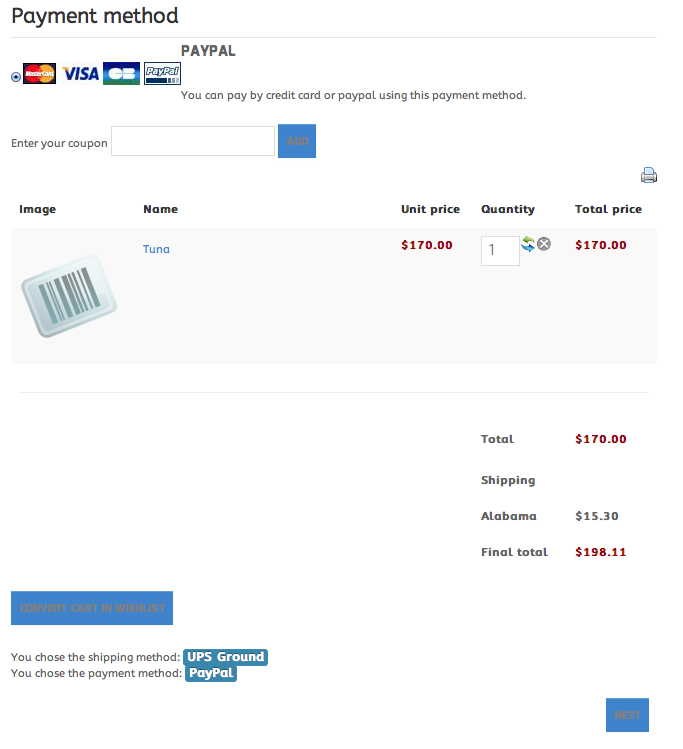Click the CB card logo
The height and width of the screenshot is (749, 683).
coord(121,74)
